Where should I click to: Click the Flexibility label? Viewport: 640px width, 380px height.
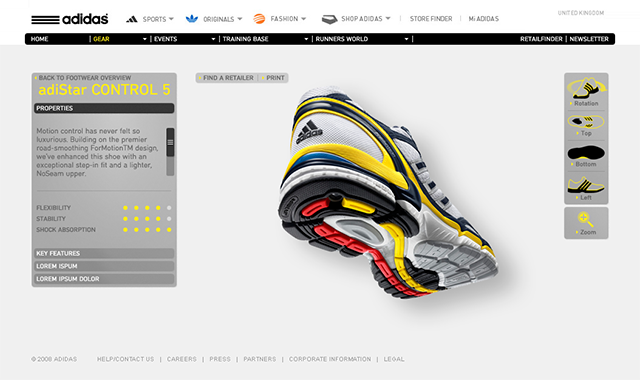click(53, 208)
